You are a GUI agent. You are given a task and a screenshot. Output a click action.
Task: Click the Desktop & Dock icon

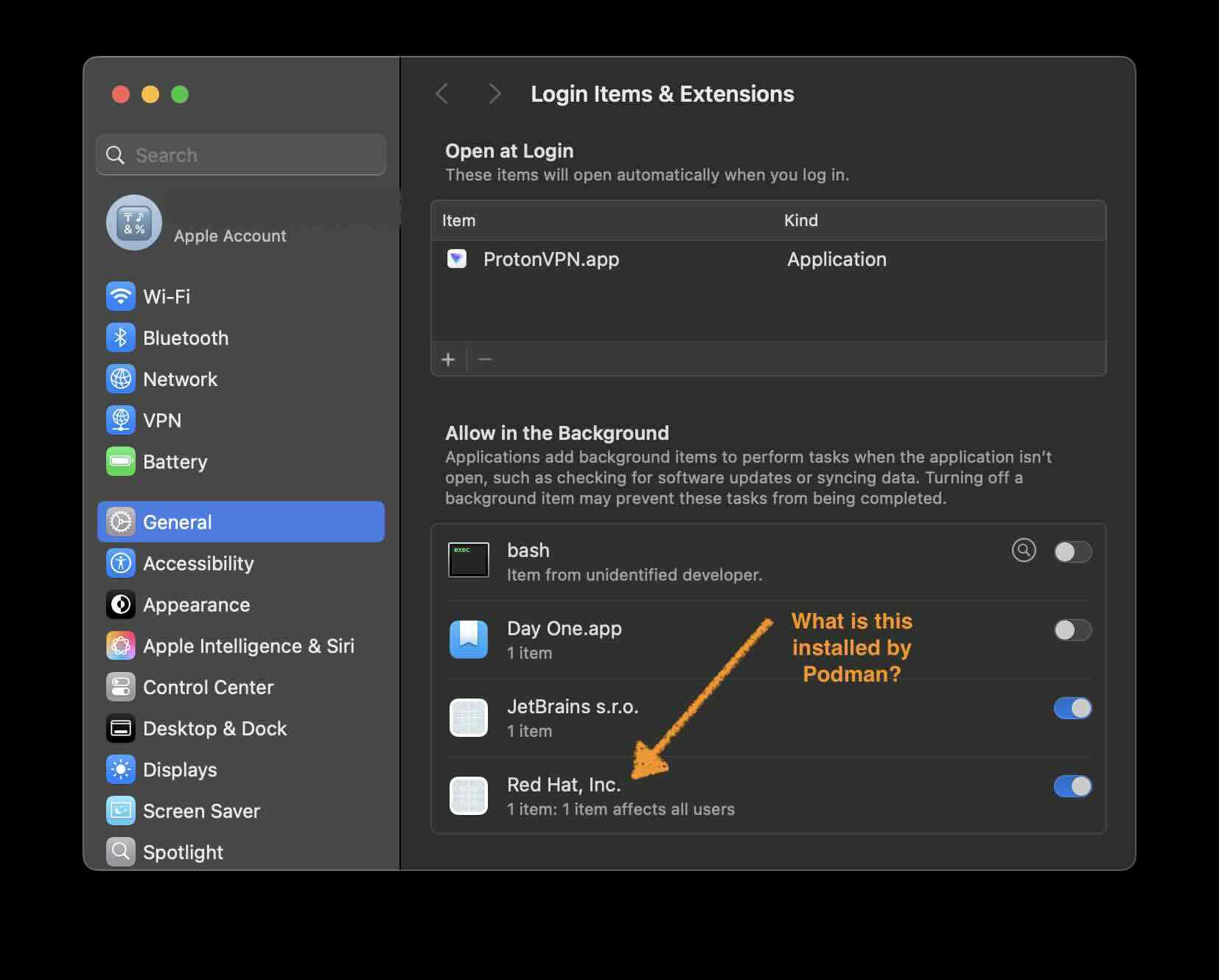(121, 728)
